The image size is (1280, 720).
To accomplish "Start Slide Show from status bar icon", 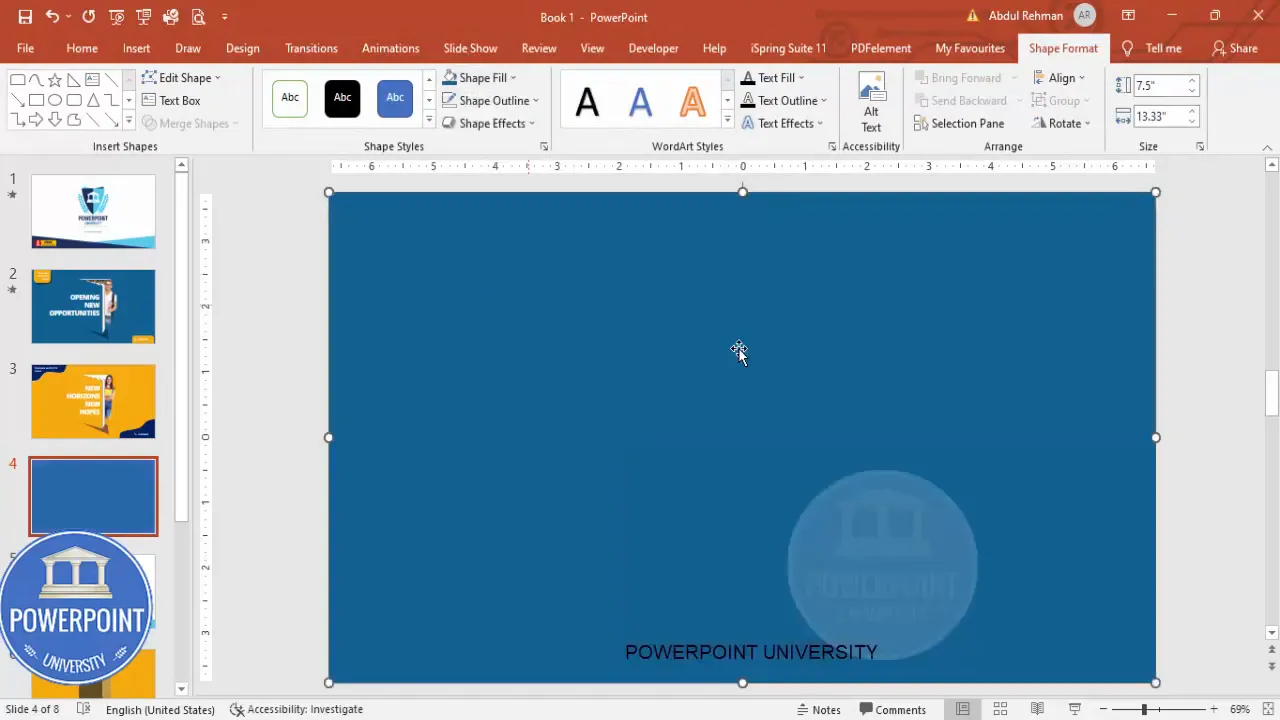I will [x=1075, y=709].
